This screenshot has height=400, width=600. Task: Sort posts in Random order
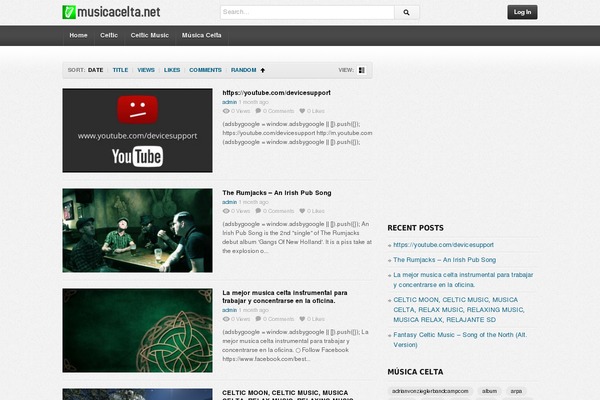tap(243, 70)
